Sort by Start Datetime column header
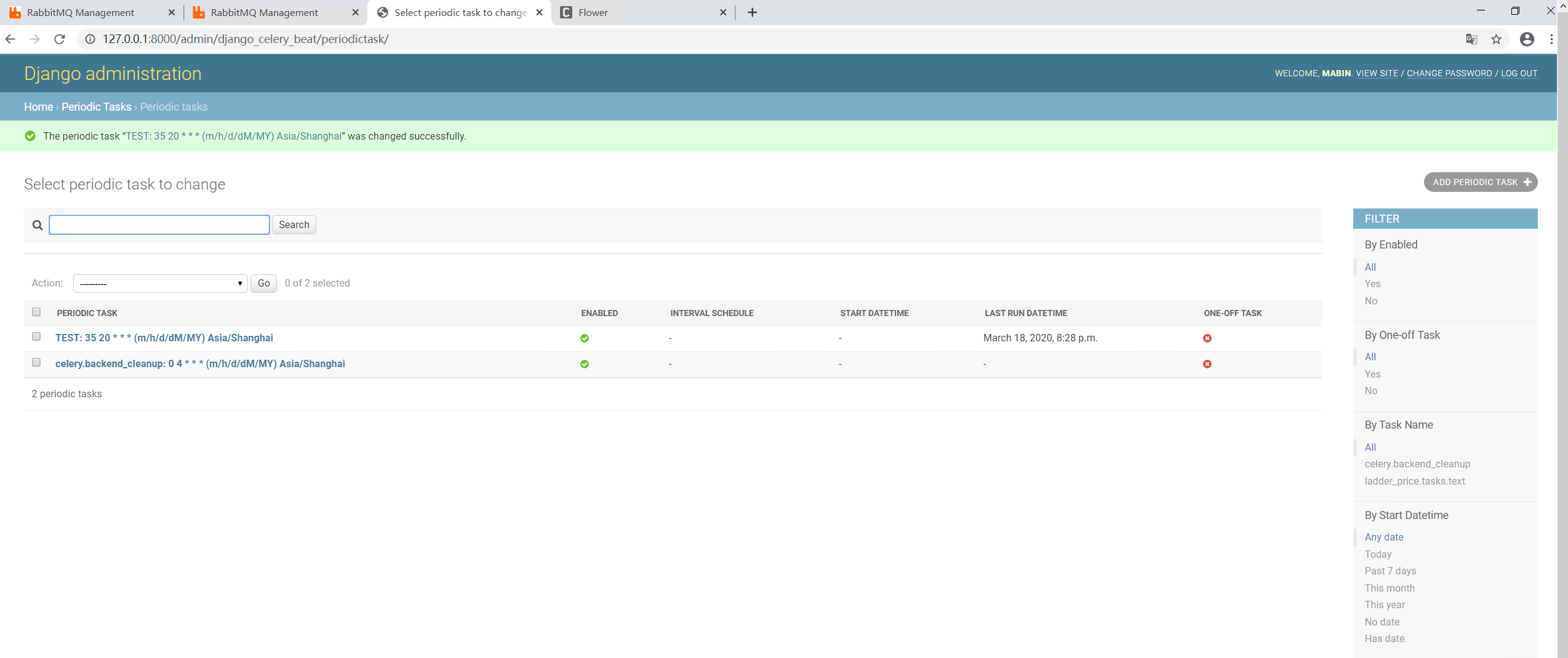Screen dimensions: 1568x658 click(874, 313)
